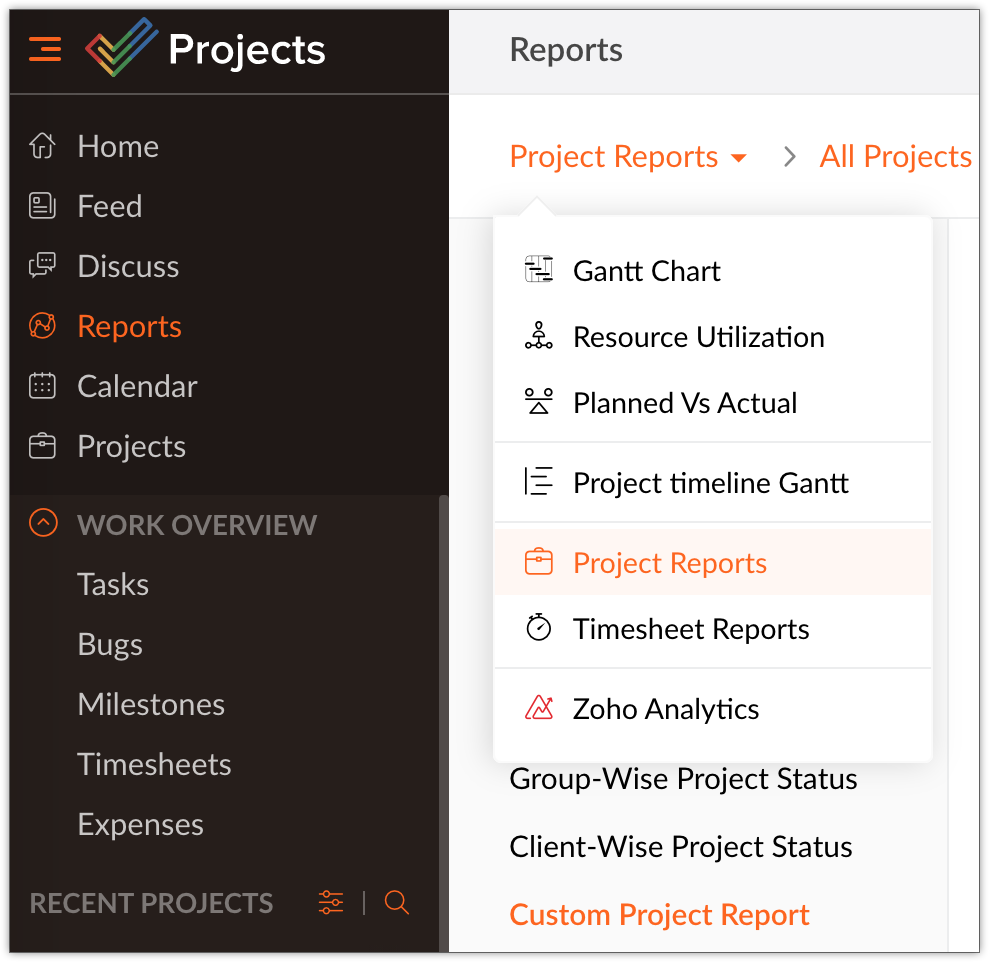This screenshot has width=989, height=962.
Task: Click the Feed newspaper icon
Action: pos(42,206)
